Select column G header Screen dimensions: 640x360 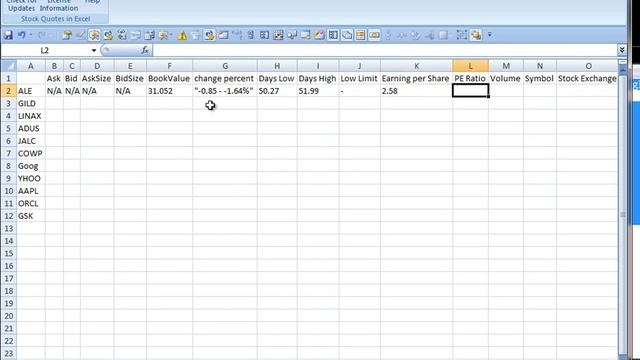click(x=225, y=66)
